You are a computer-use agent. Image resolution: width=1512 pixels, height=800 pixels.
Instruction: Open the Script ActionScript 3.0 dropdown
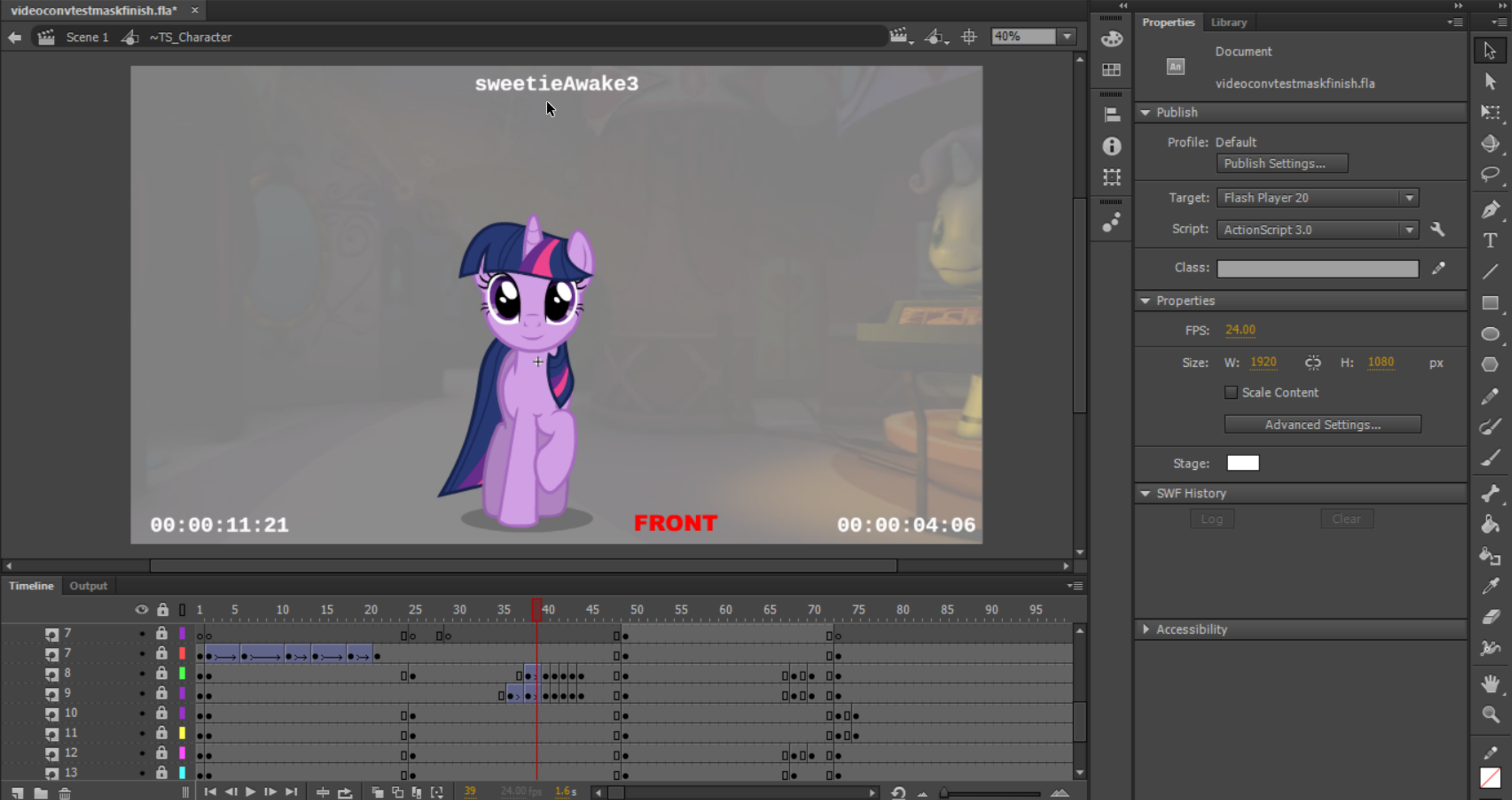coord(1318,229)
